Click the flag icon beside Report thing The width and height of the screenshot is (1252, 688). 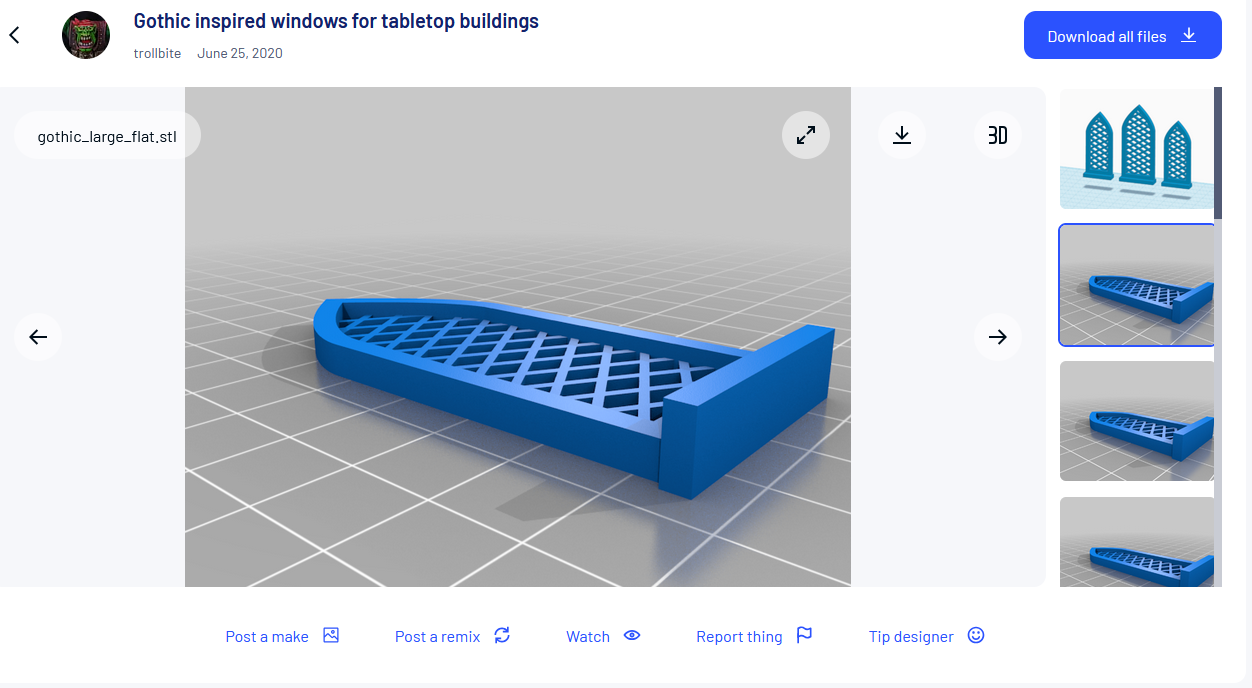click(804, 635)
